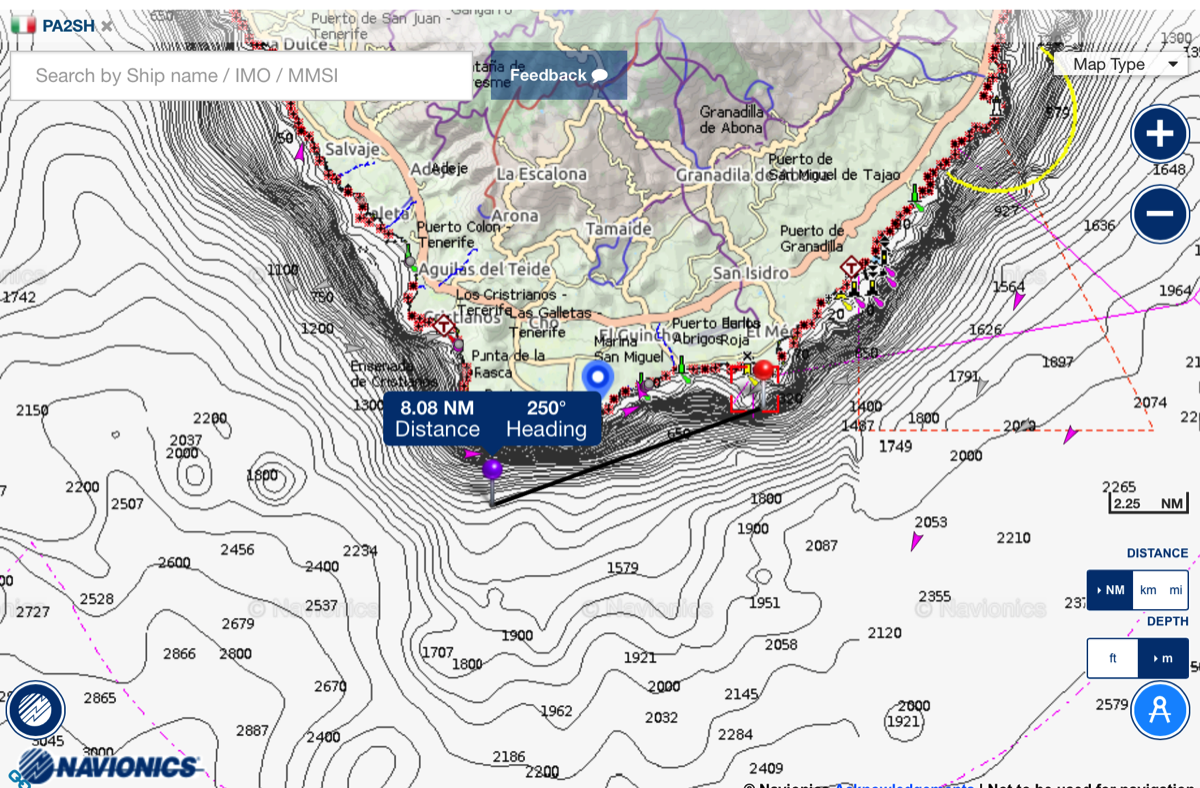The image size is (1200, 788).
Task: Focus the ship name search field
Action: tap(241, 76)
